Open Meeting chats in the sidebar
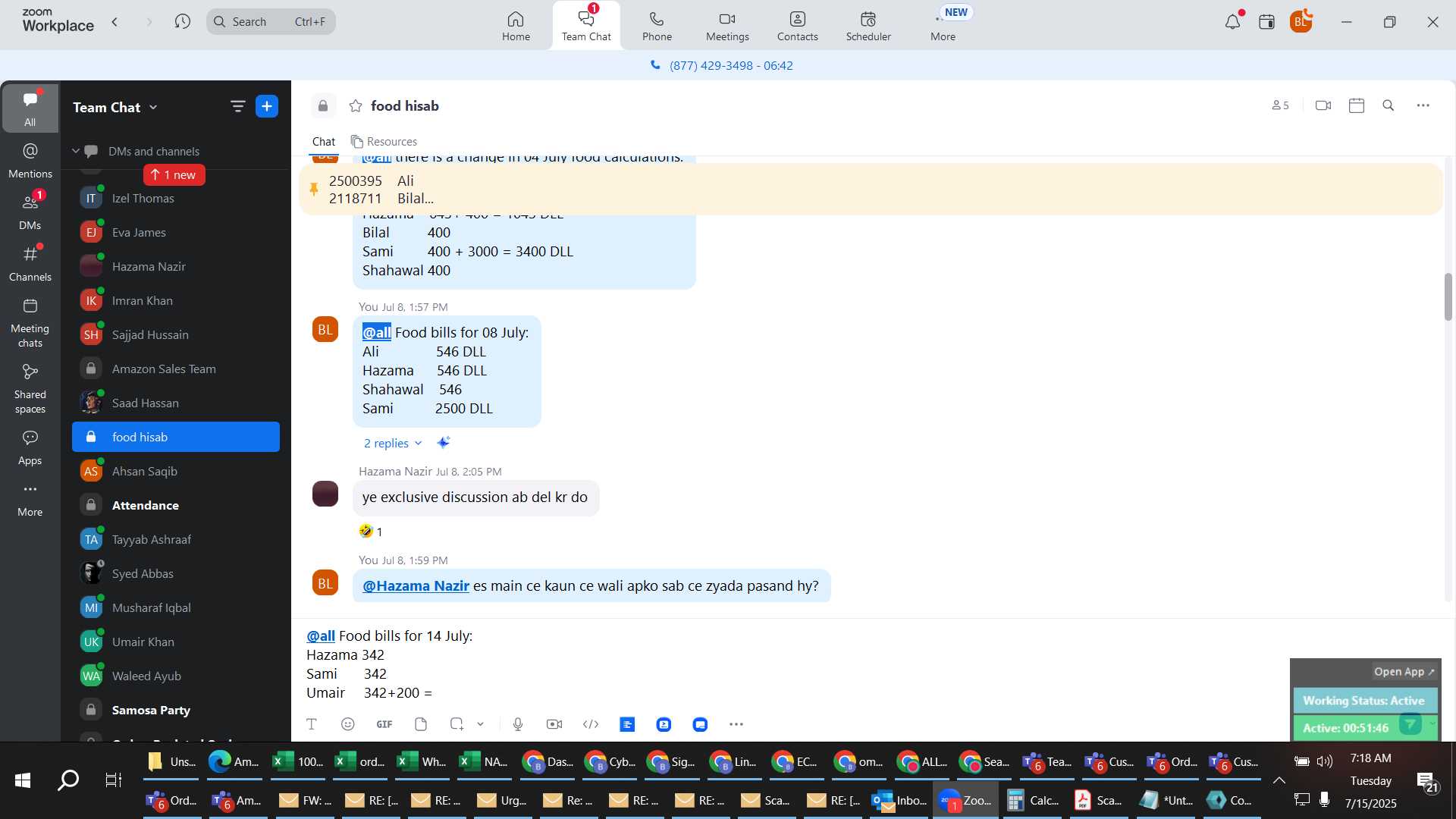The width and height of the screenshot is (1456, 819). [x=30, y=322]
